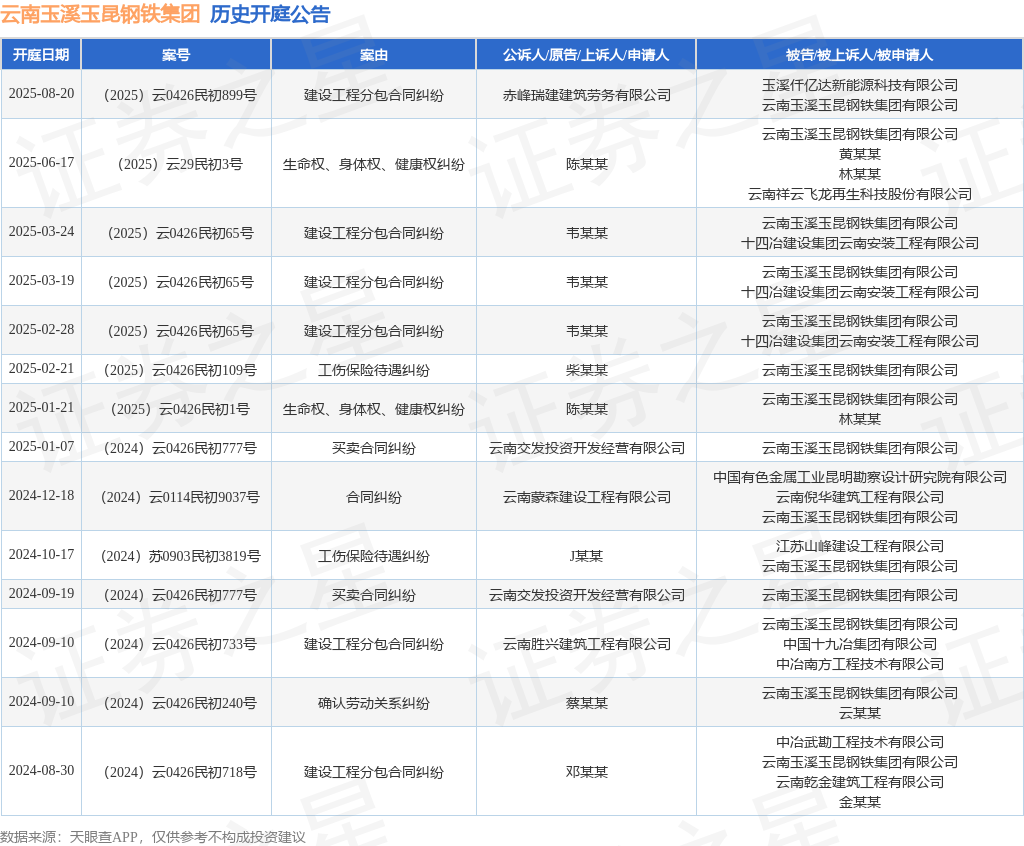Select the 公诉人/原告/上诉人/申请人 column header
Viewport: 1024px width, 846px height.
click(x=586, y=55)
